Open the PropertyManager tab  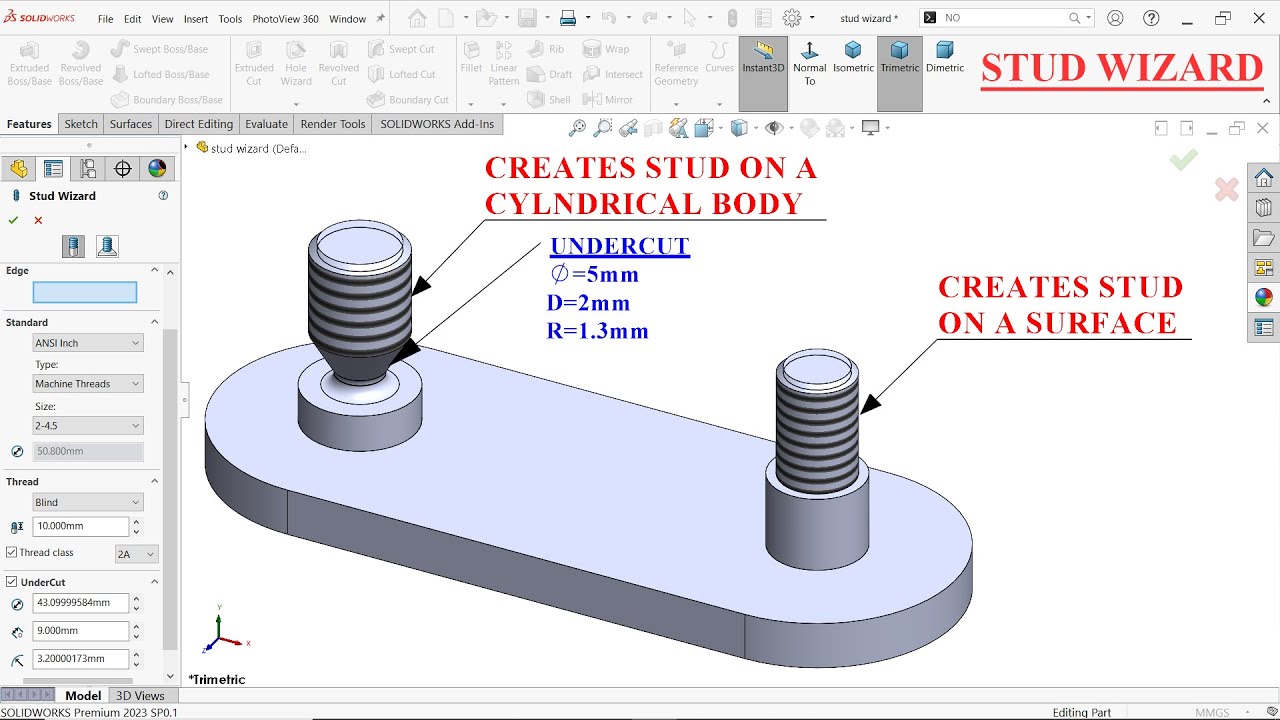coord(53,168)
